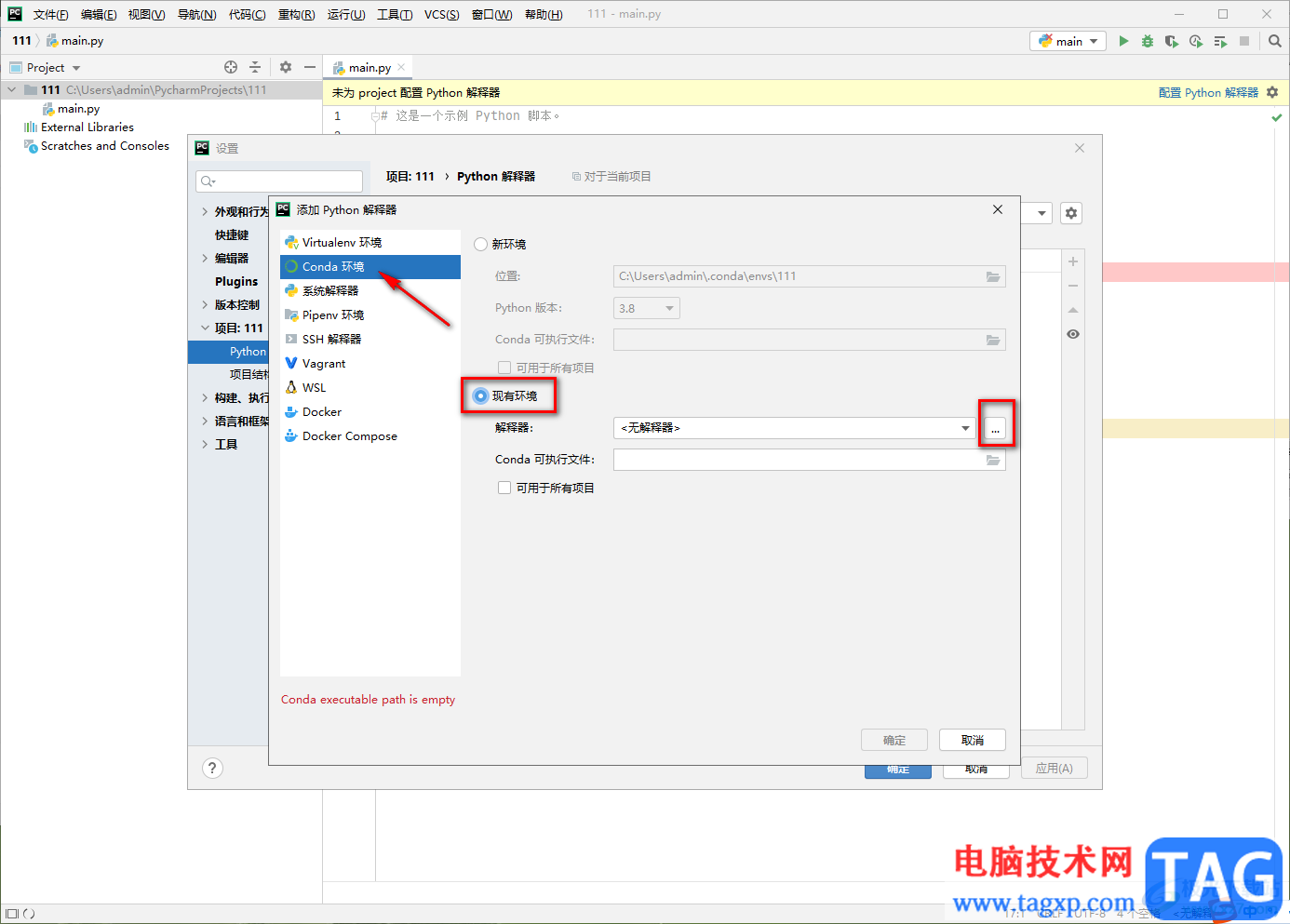Open interpreter gear button in settings dialog
The width and height of the screenshot is (1290, 924).
[x=1071, y=213]
